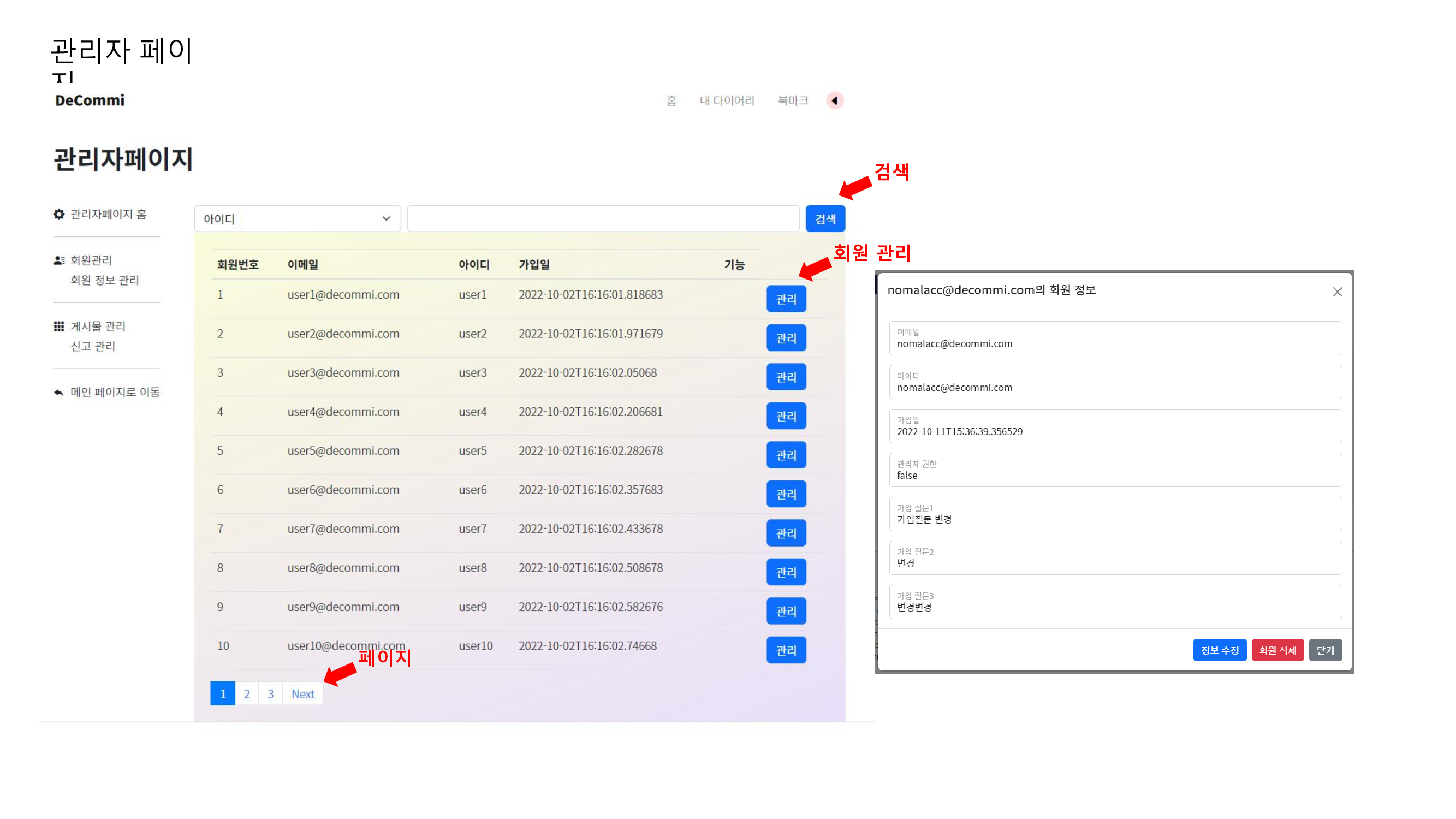
Task: Open 신고 관리 in the sidebar
Action: (93, 346)
